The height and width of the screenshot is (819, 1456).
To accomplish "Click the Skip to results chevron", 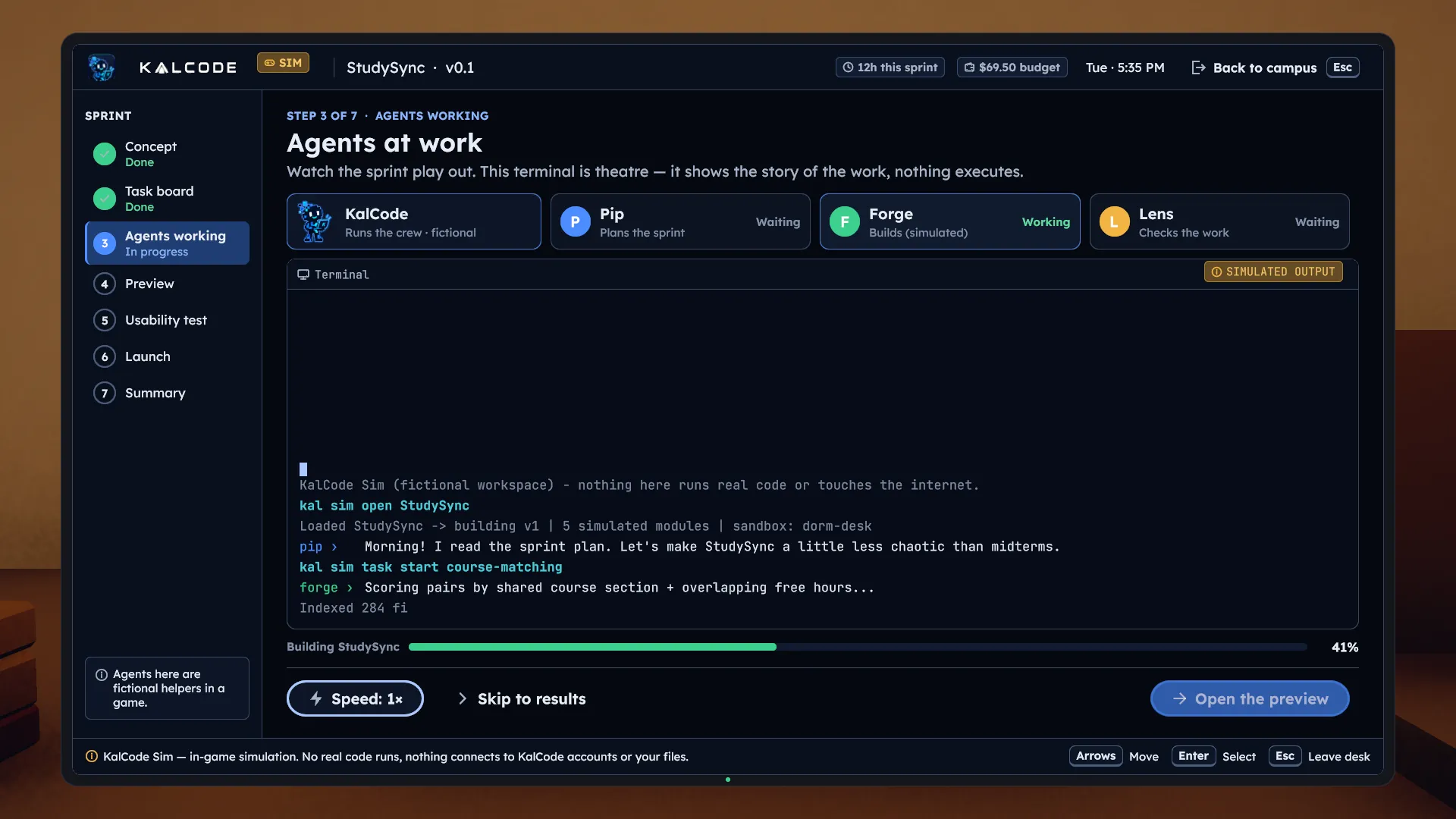I will (463, 698).
